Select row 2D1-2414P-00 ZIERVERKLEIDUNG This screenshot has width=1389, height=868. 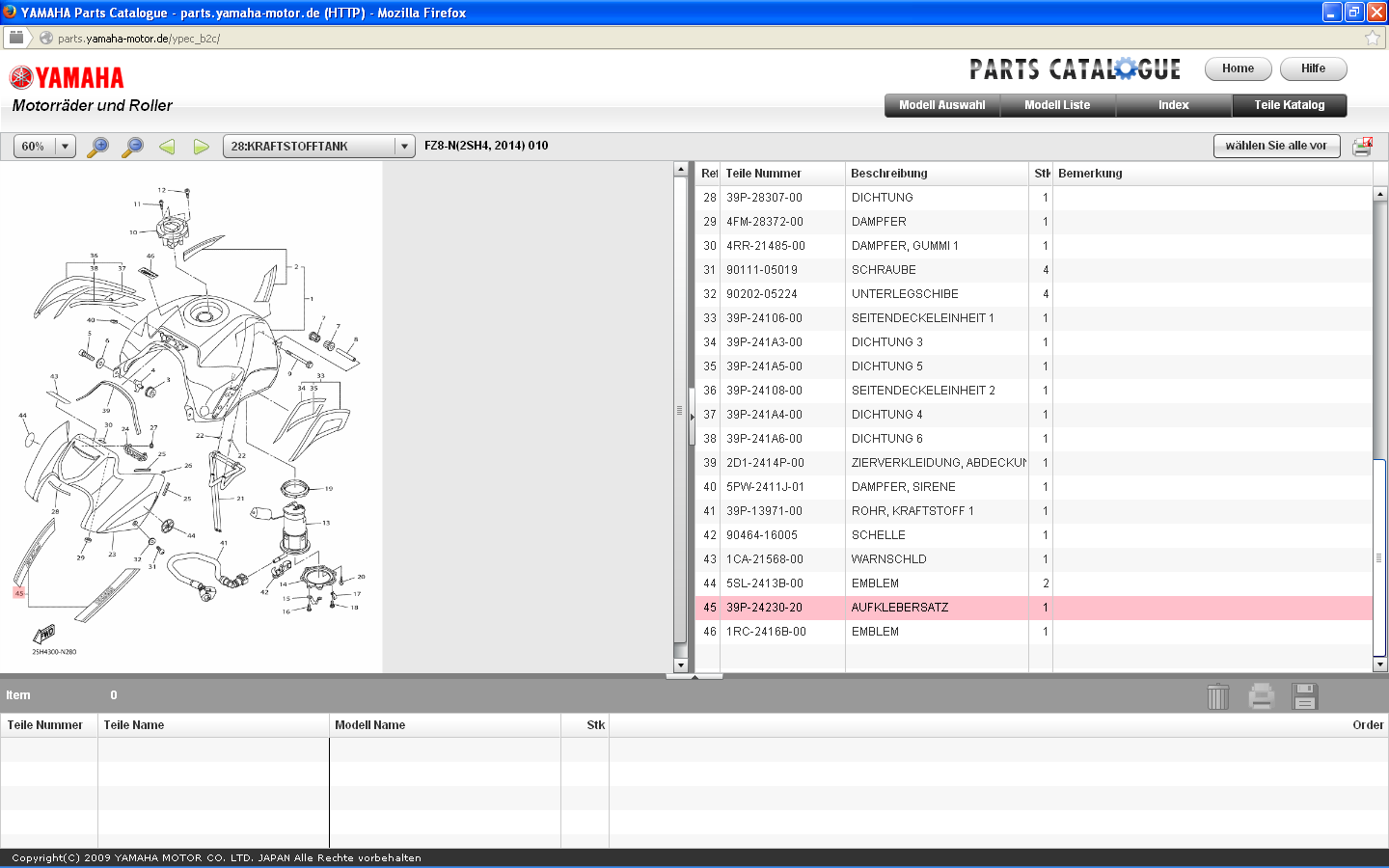point(1033,463)
